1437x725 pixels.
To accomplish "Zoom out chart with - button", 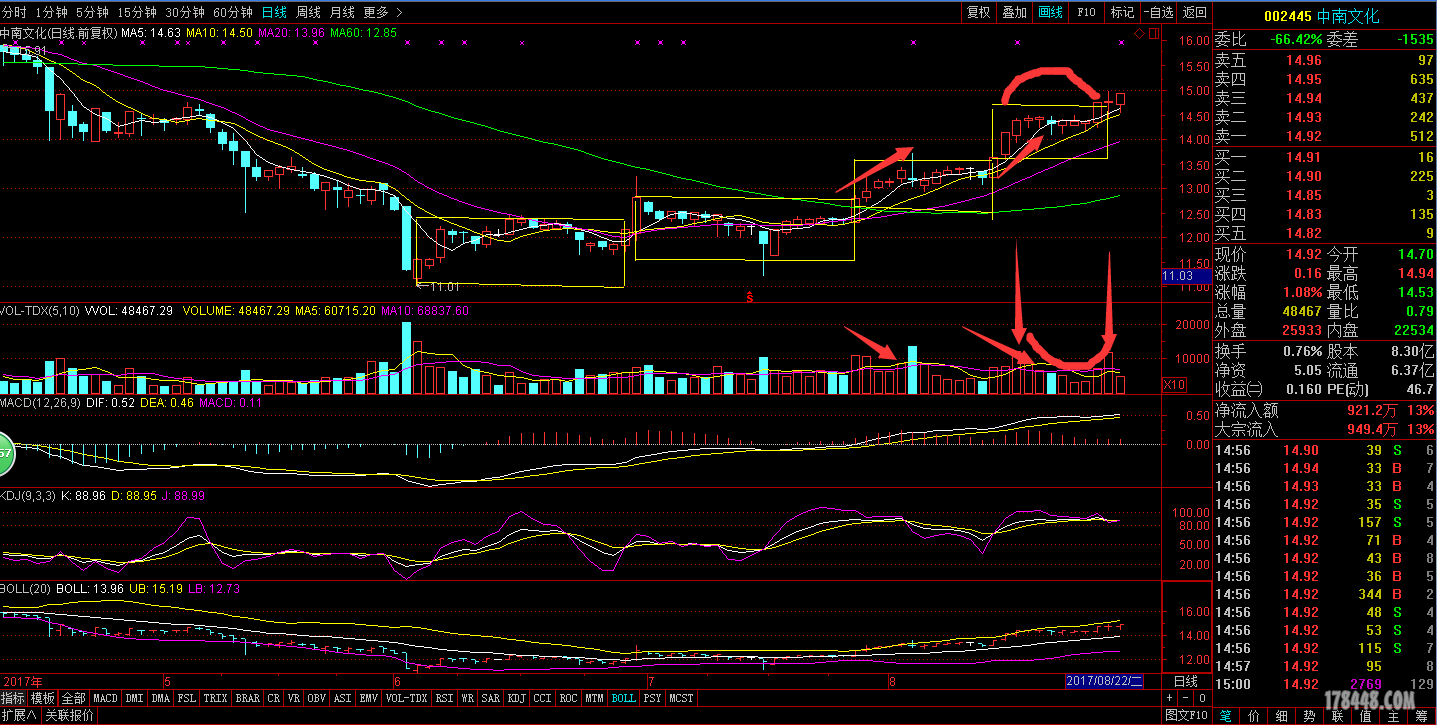I will 1186,698.
